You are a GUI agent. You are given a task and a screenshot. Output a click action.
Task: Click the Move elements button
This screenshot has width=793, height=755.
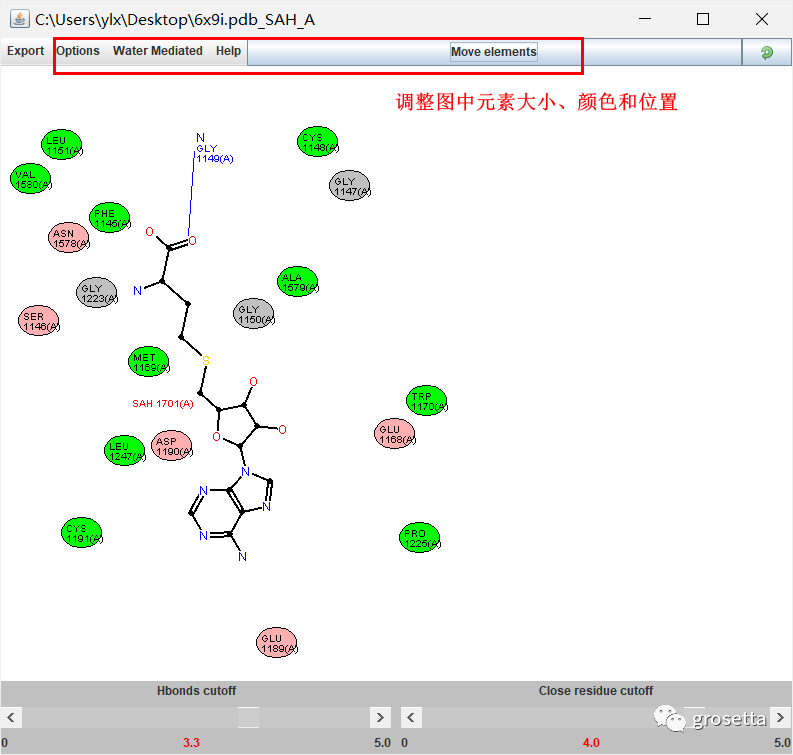(494, 52)
